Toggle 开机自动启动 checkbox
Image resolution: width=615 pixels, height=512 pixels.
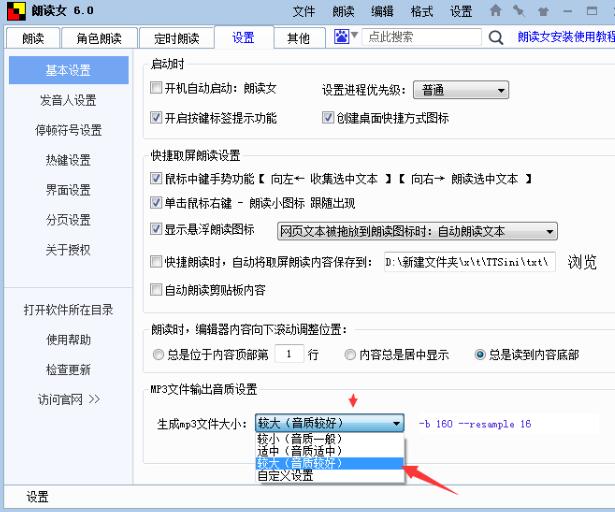(x=156, y=87)
